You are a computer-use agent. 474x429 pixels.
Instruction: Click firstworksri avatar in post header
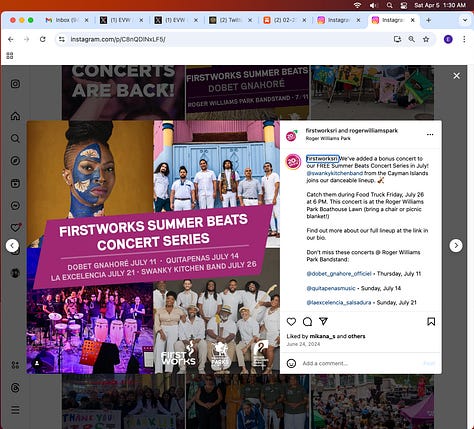click(x=291, y=135)
